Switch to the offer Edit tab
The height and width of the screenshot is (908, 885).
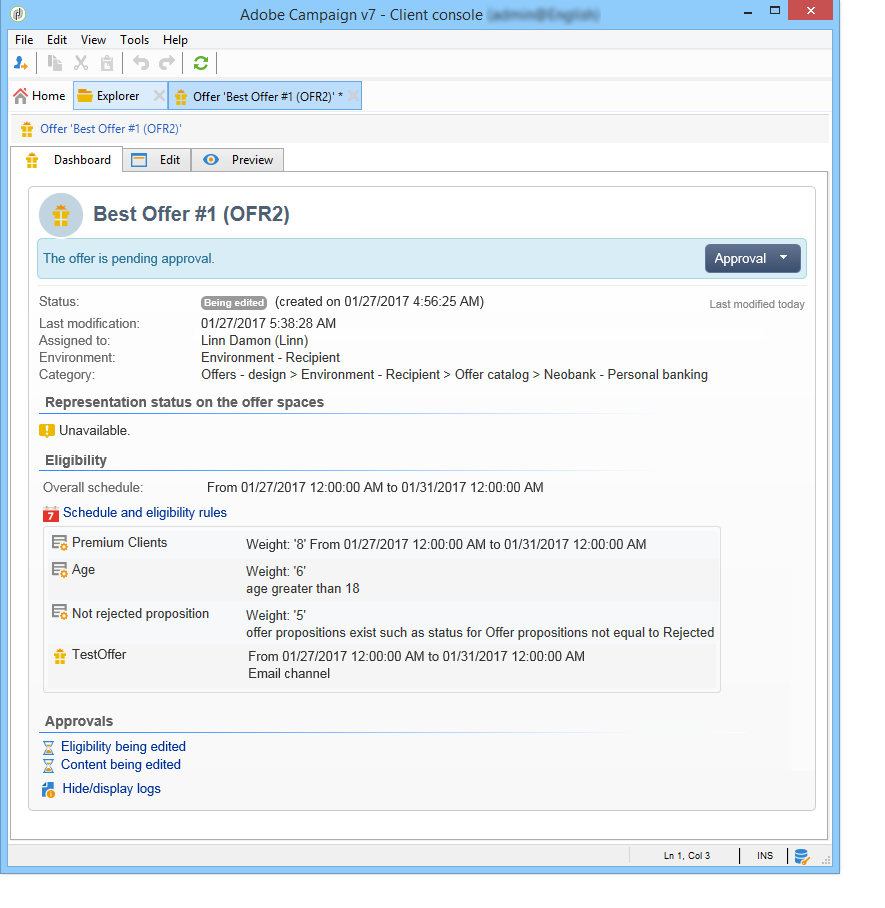(156, 160)
